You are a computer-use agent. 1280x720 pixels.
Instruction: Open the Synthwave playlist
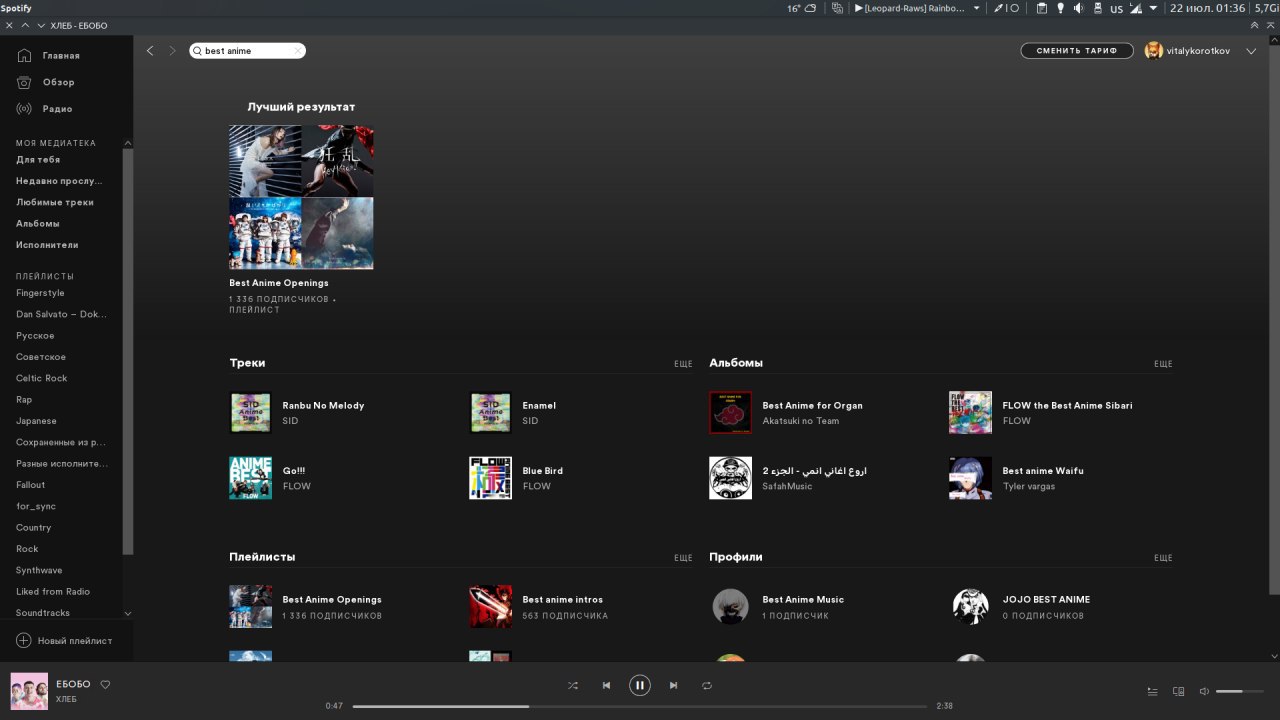coord(39,570)
